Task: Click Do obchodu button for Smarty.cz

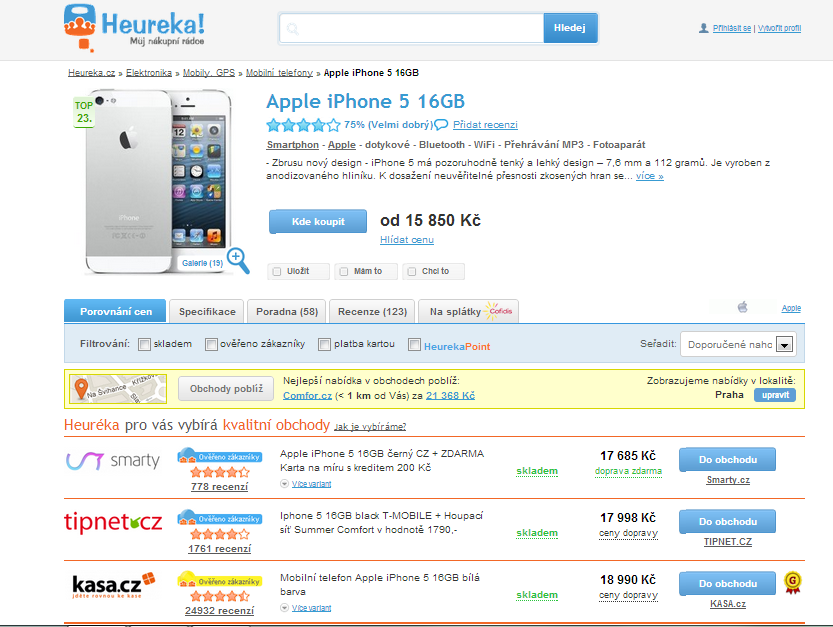Action: click(x=727, y=460)
